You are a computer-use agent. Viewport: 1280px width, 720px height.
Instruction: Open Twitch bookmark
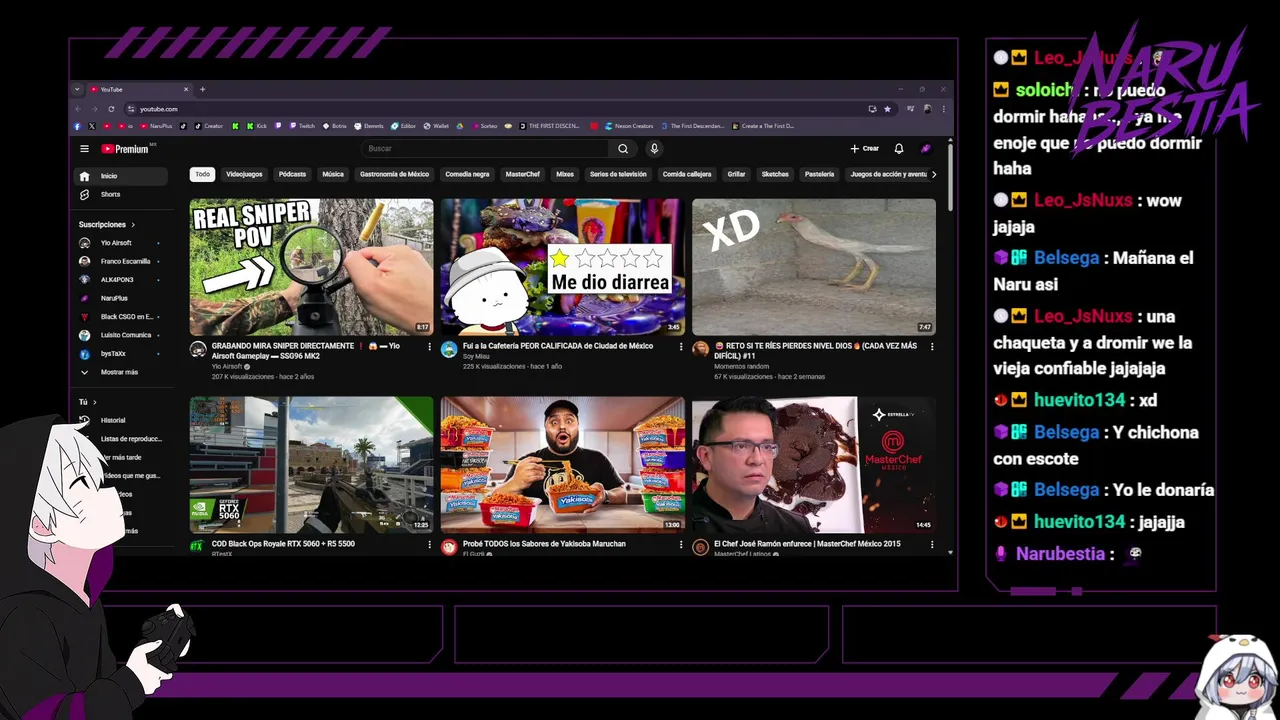(x=300, y=126)
